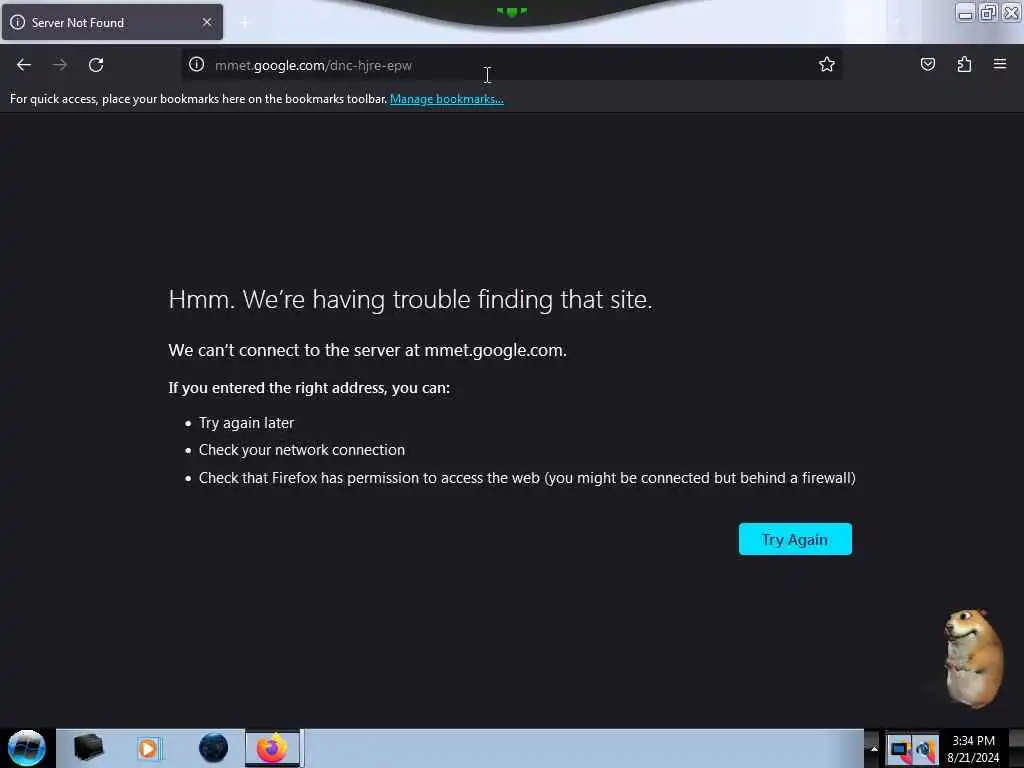Open the dark globe taskbar application
Viewport: 1024px width, 768px height.
tap(213, 748)
